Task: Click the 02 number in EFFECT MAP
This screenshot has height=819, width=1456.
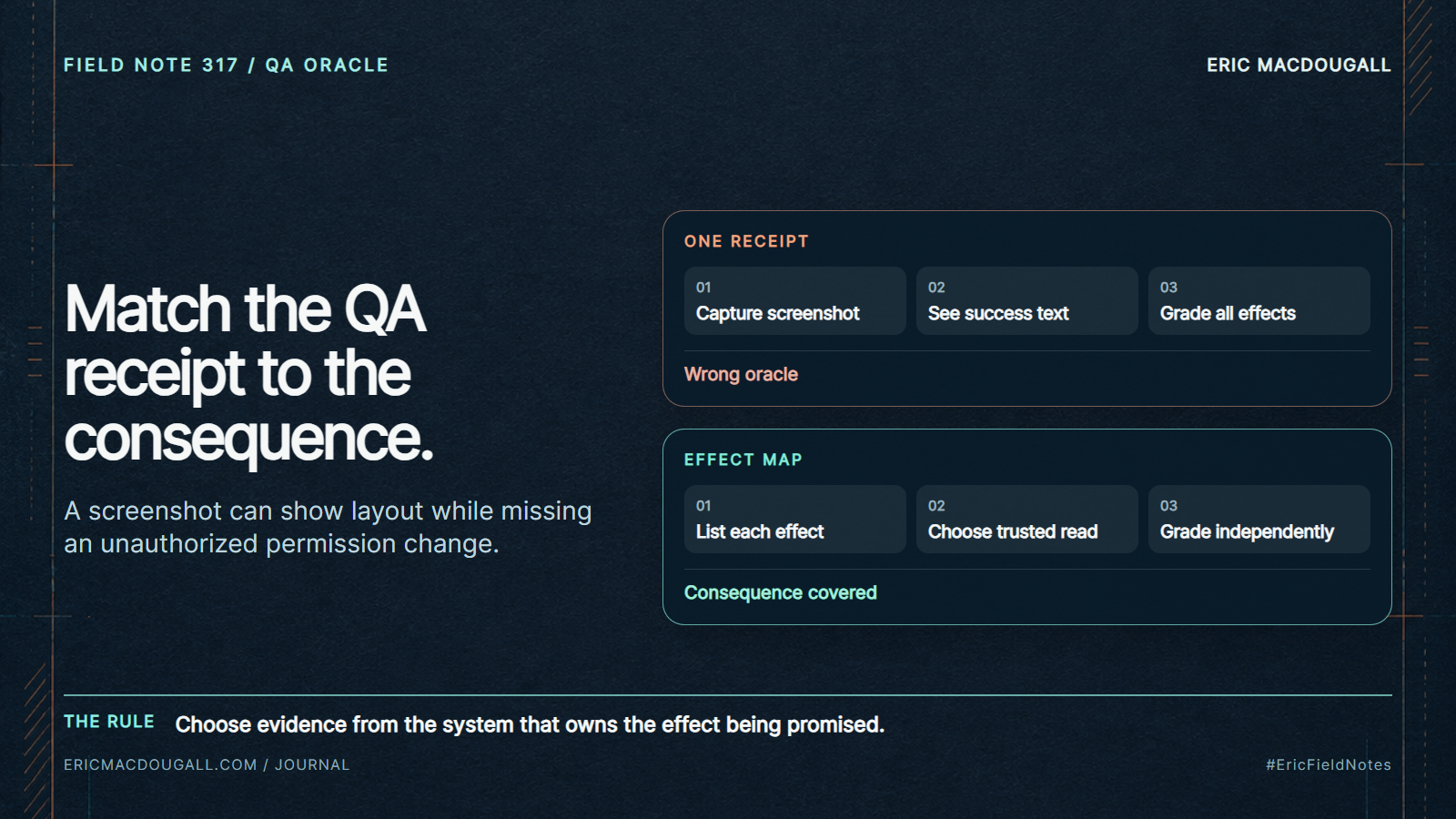Action: pos(936,505)
